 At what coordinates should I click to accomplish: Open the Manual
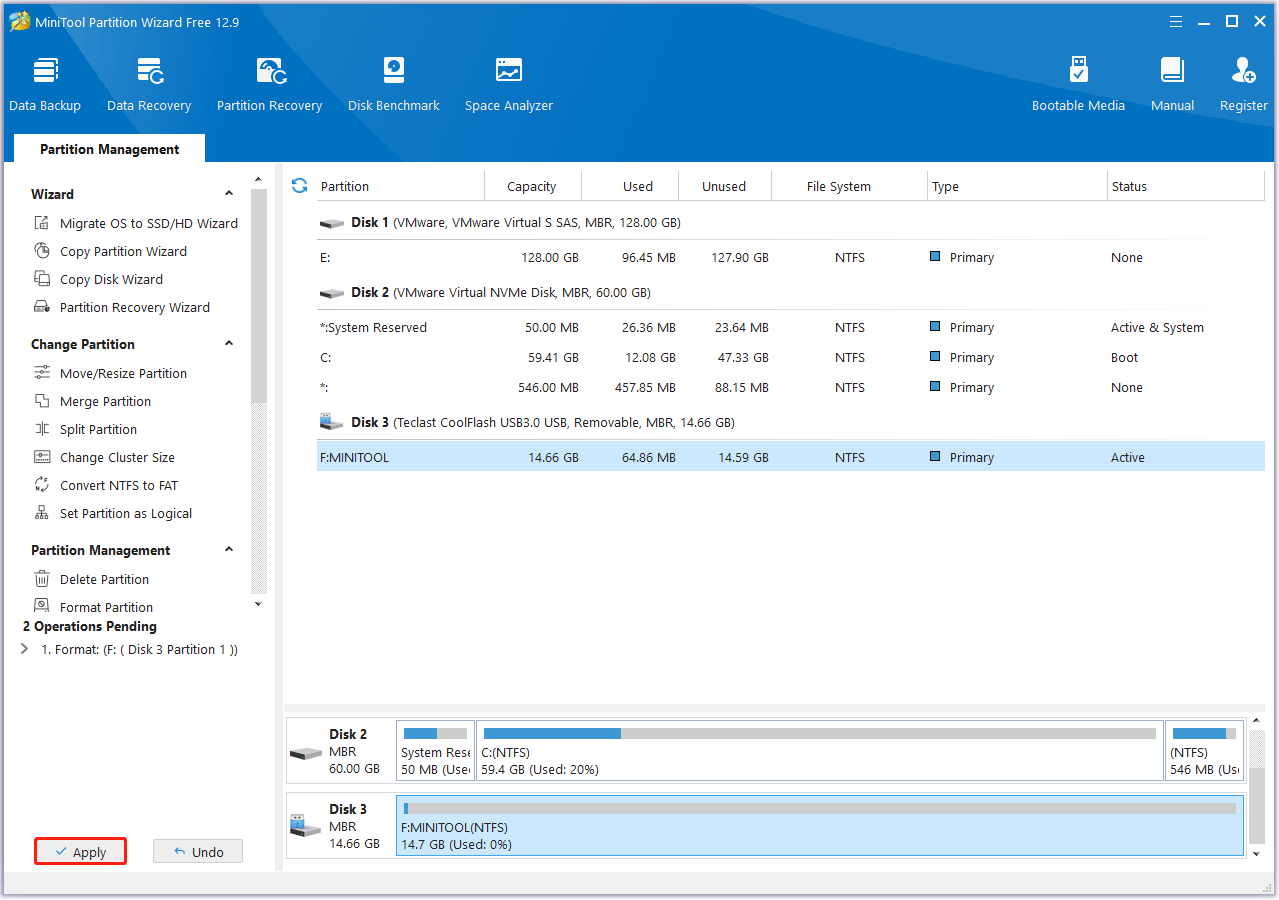click(x=1171, y=82)
